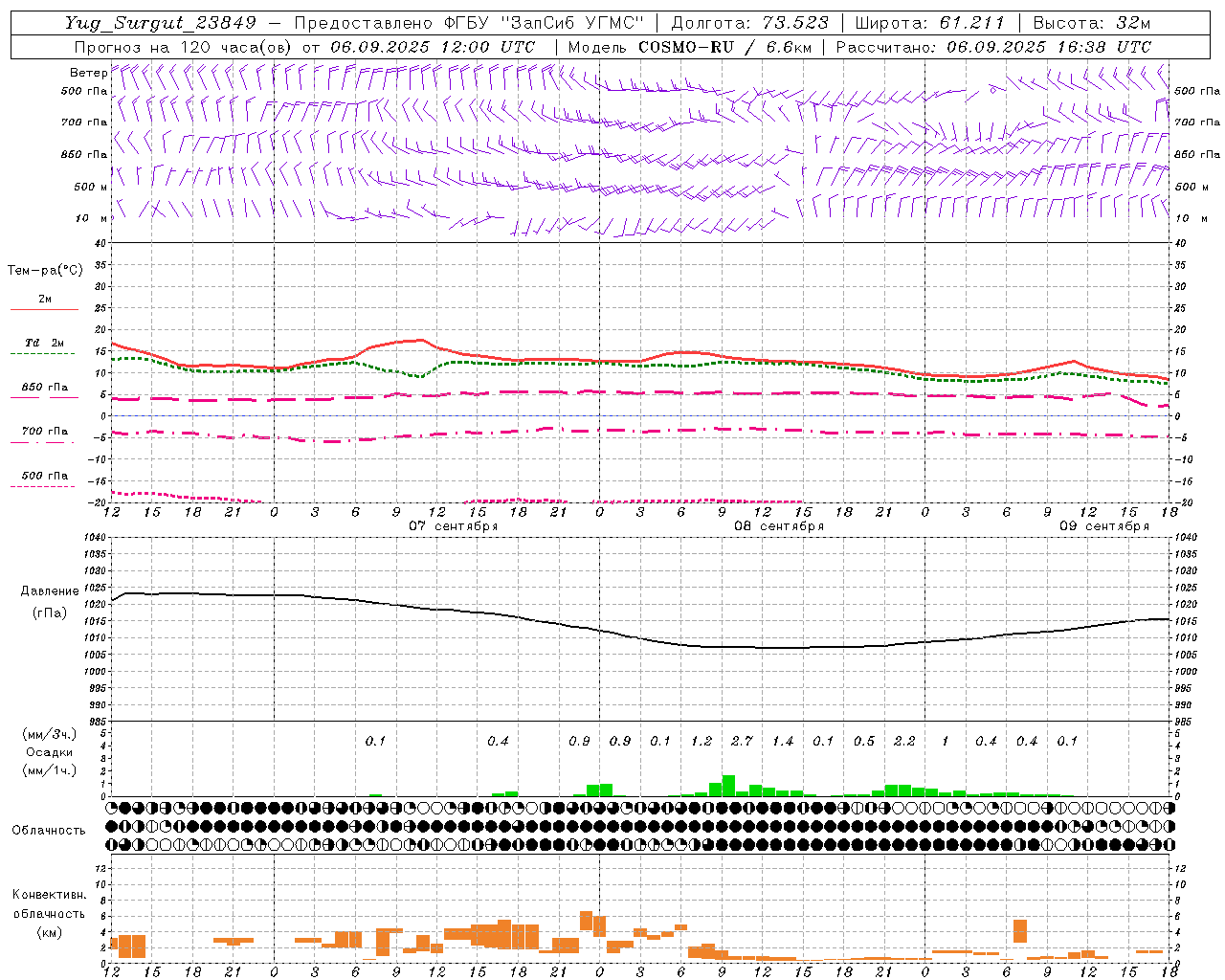Click the model name 'COSMO-RU / 6.6км'

coord(724,47)
